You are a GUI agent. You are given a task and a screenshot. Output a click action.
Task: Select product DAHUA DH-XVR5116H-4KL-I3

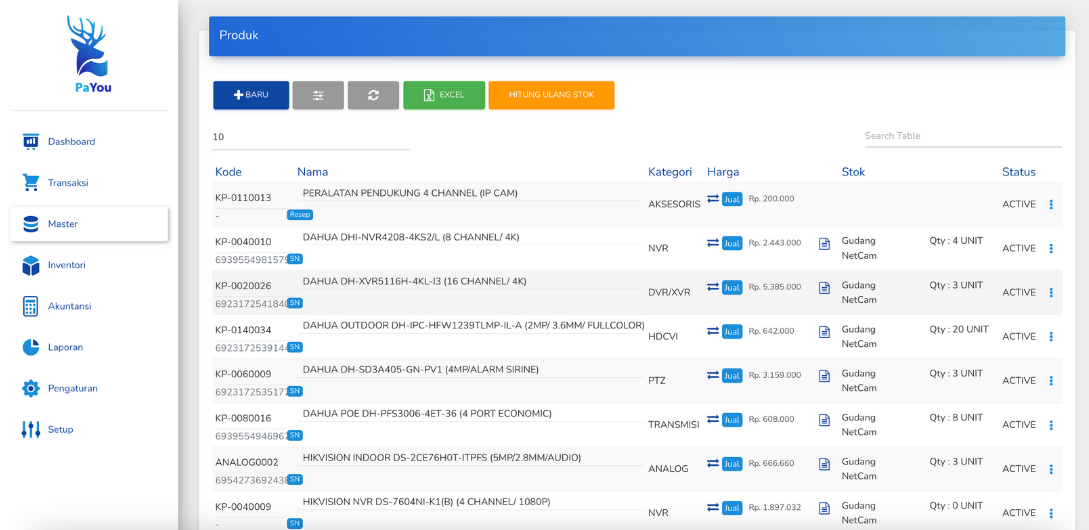click(415, 281)
